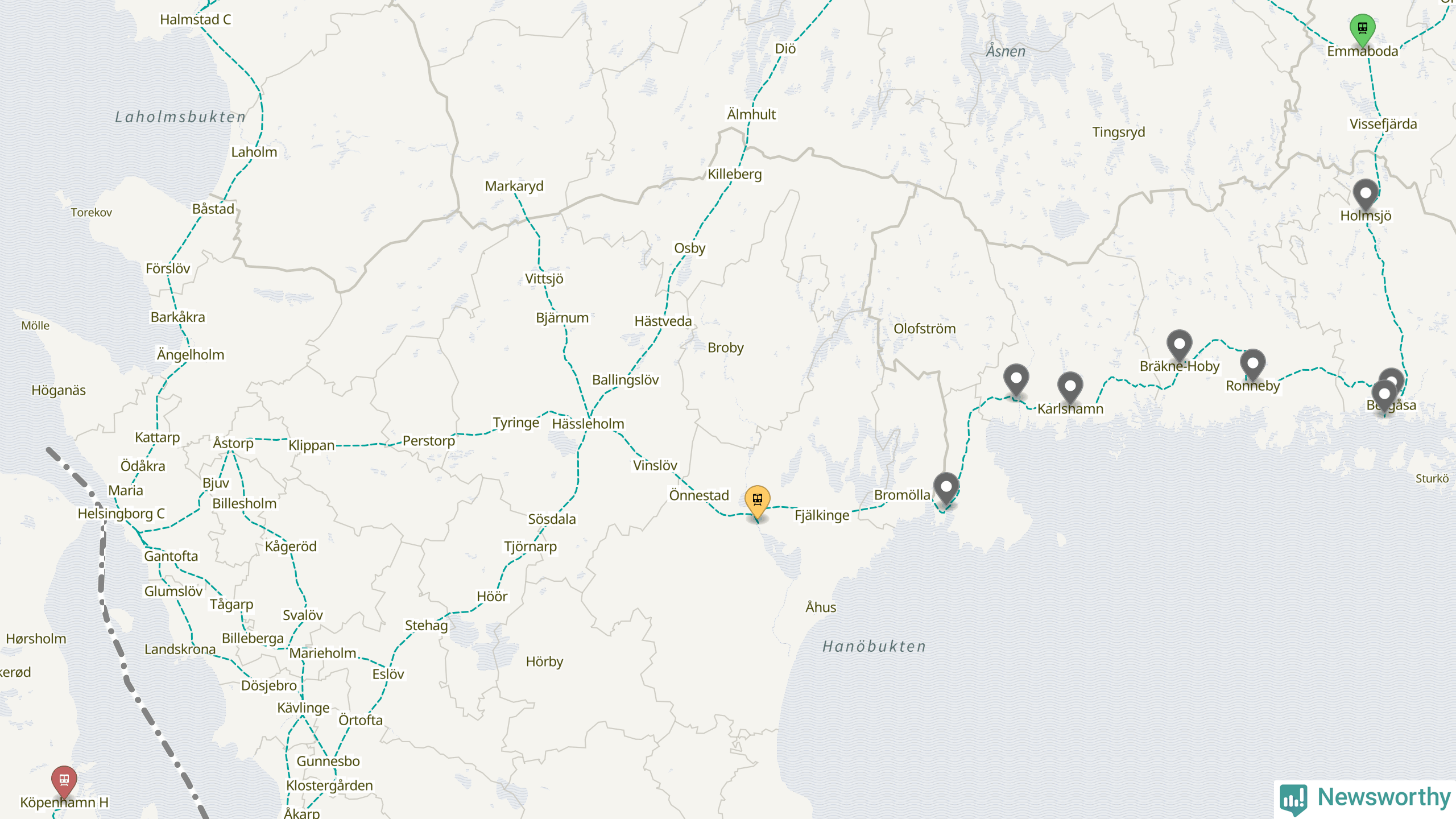Select the Vissefjärda station label
The image size is (1456, 819).
(1383, 124)
